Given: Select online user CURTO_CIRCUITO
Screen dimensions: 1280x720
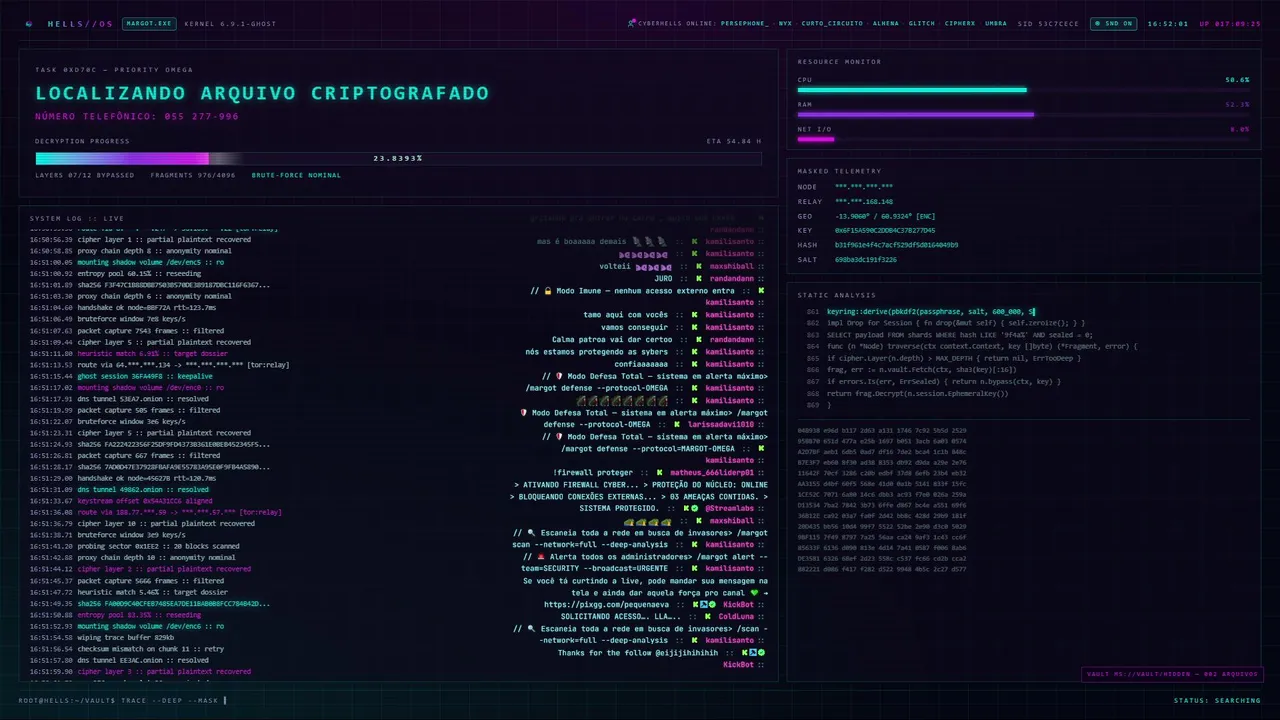Looking at the screenshot, I should (x=833, y=23).
